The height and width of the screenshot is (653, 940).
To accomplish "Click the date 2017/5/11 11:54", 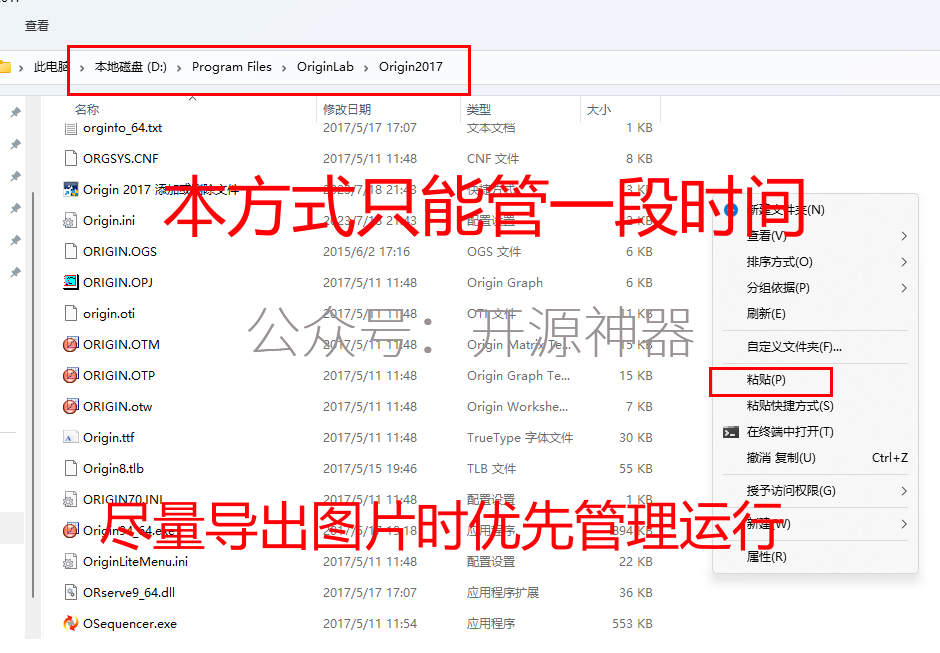I will pos(370,624).
